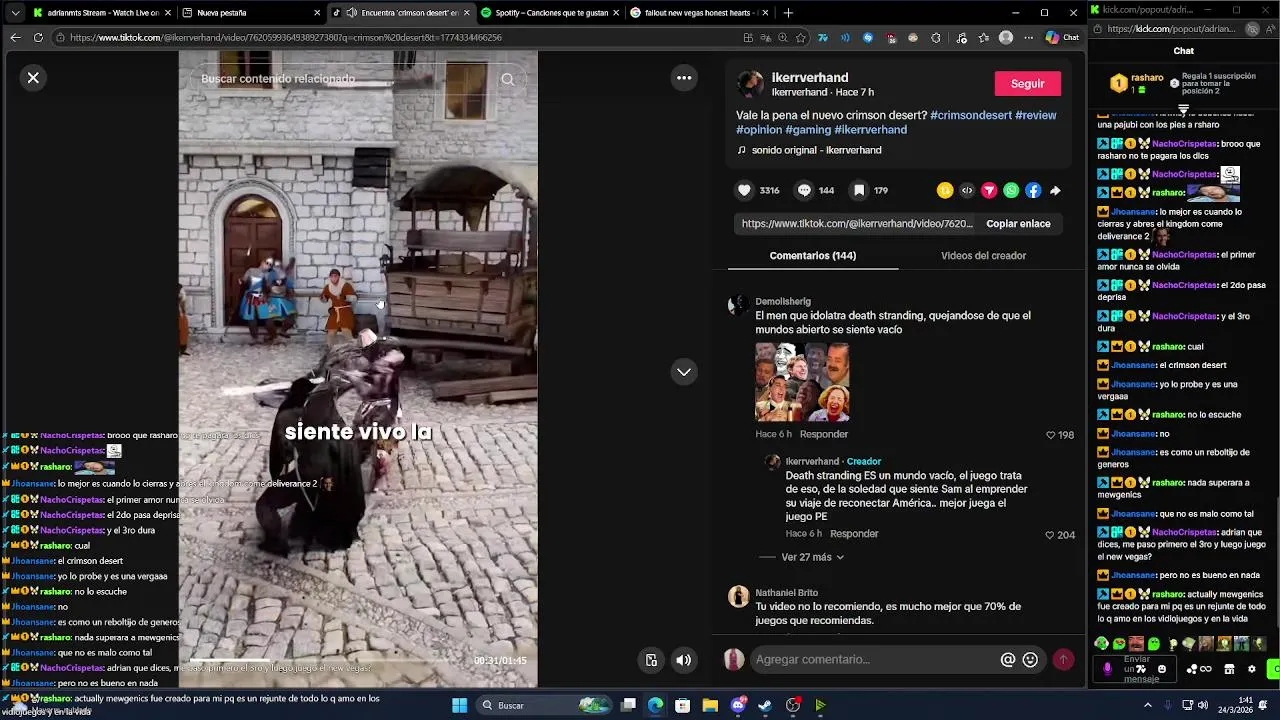Reply to Demolisherig's comment via Responder

823,434
